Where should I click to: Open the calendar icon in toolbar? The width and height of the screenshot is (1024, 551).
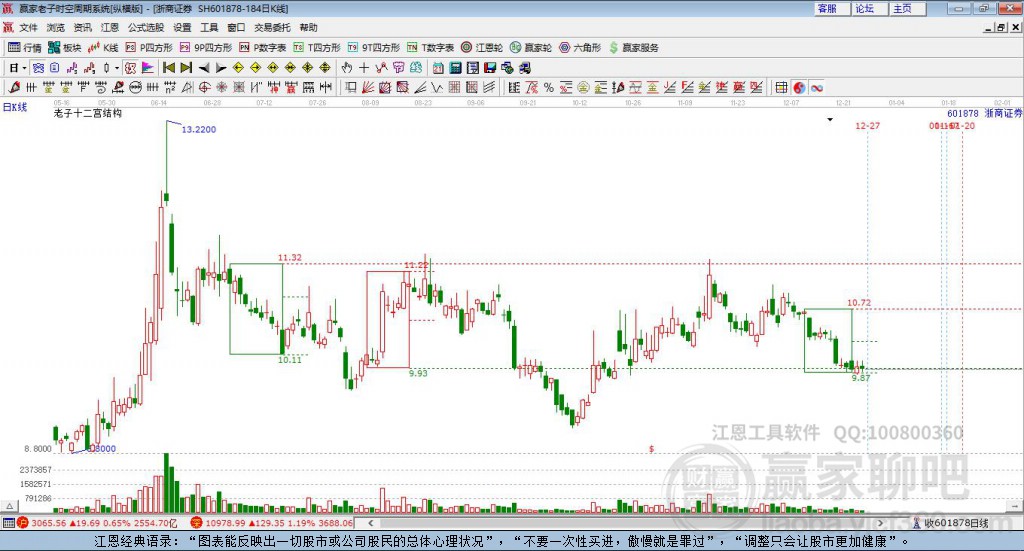[438, 68]
